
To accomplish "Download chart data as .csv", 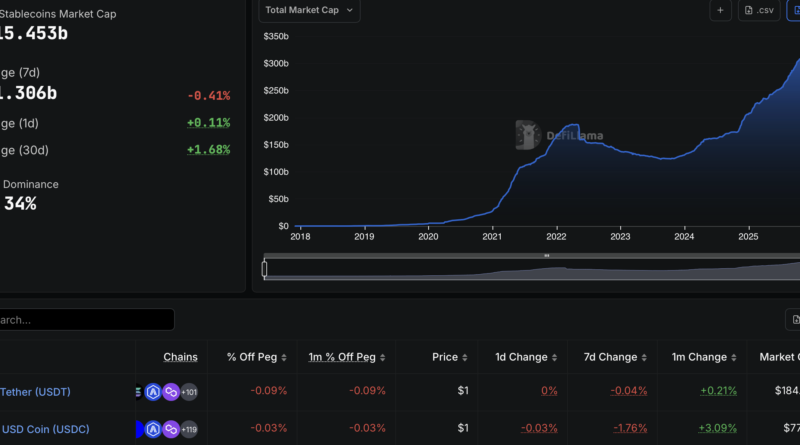I will [x=759, y=11].
